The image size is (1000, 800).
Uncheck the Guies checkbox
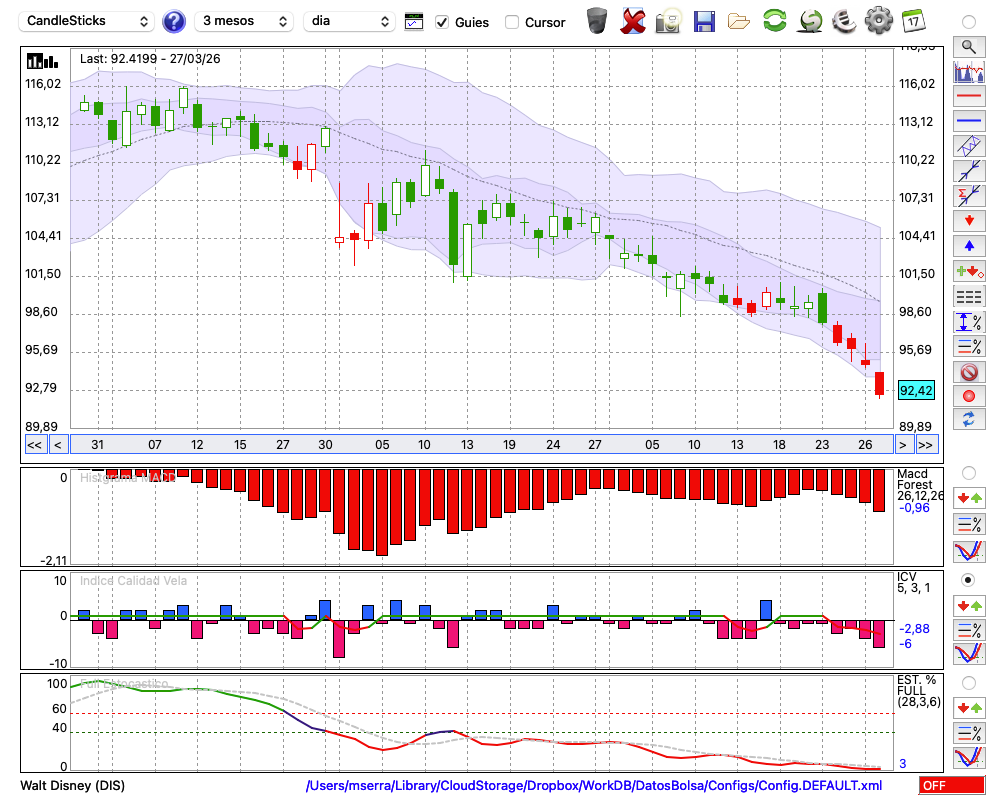(443, 22)
